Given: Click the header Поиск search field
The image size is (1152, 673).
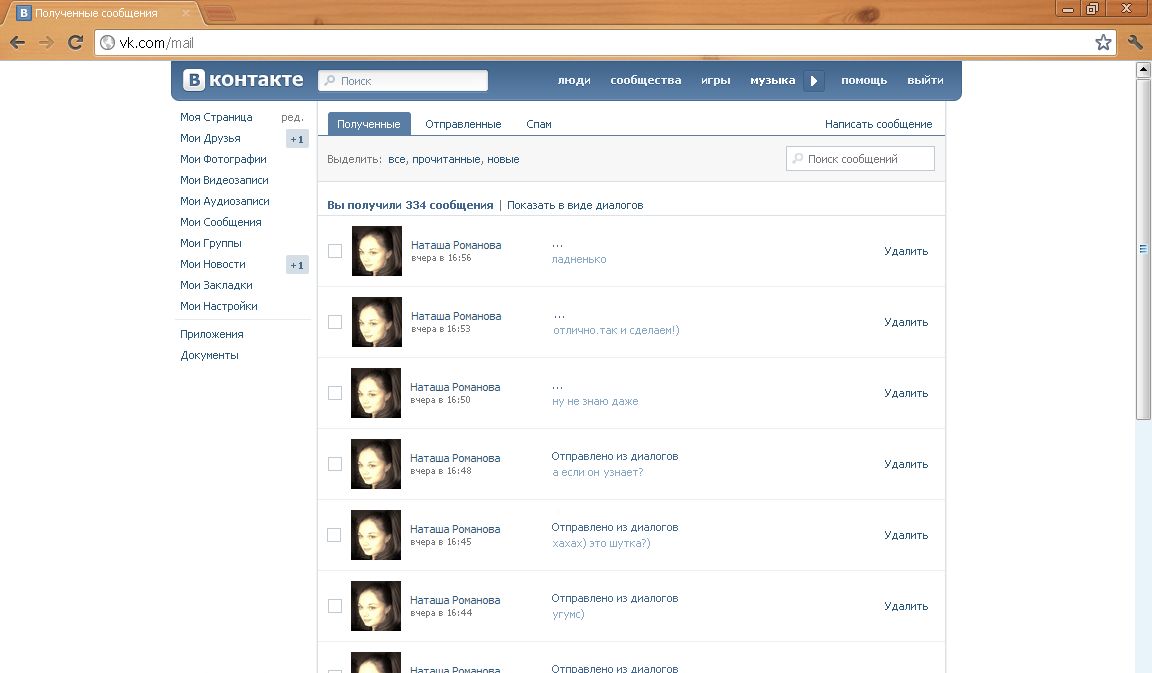Looking at the screenshot, I should click(403, 81).
